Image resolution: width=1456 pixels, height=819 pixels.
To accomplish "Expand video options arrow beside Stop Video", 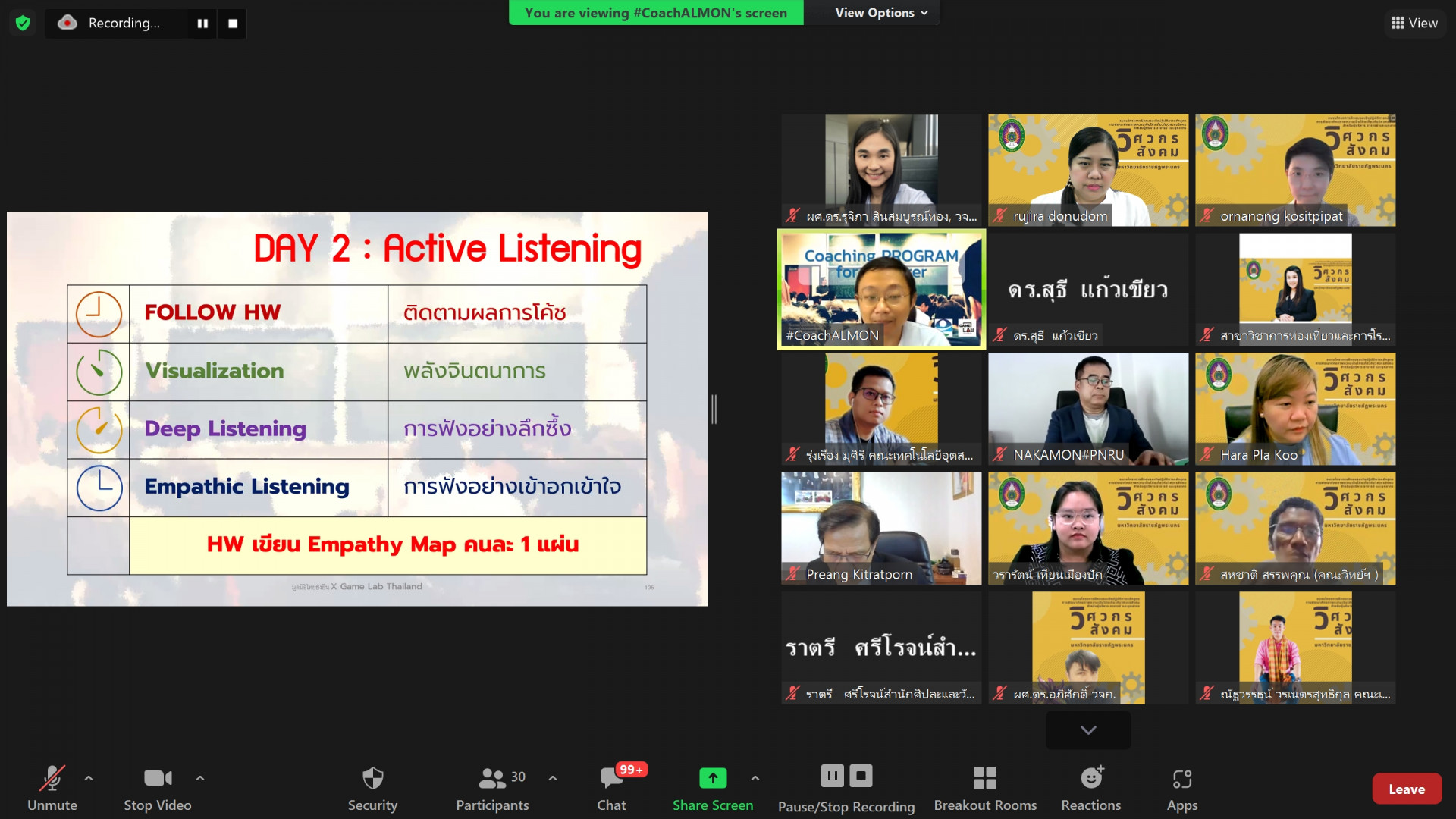I will pos(200,778).
